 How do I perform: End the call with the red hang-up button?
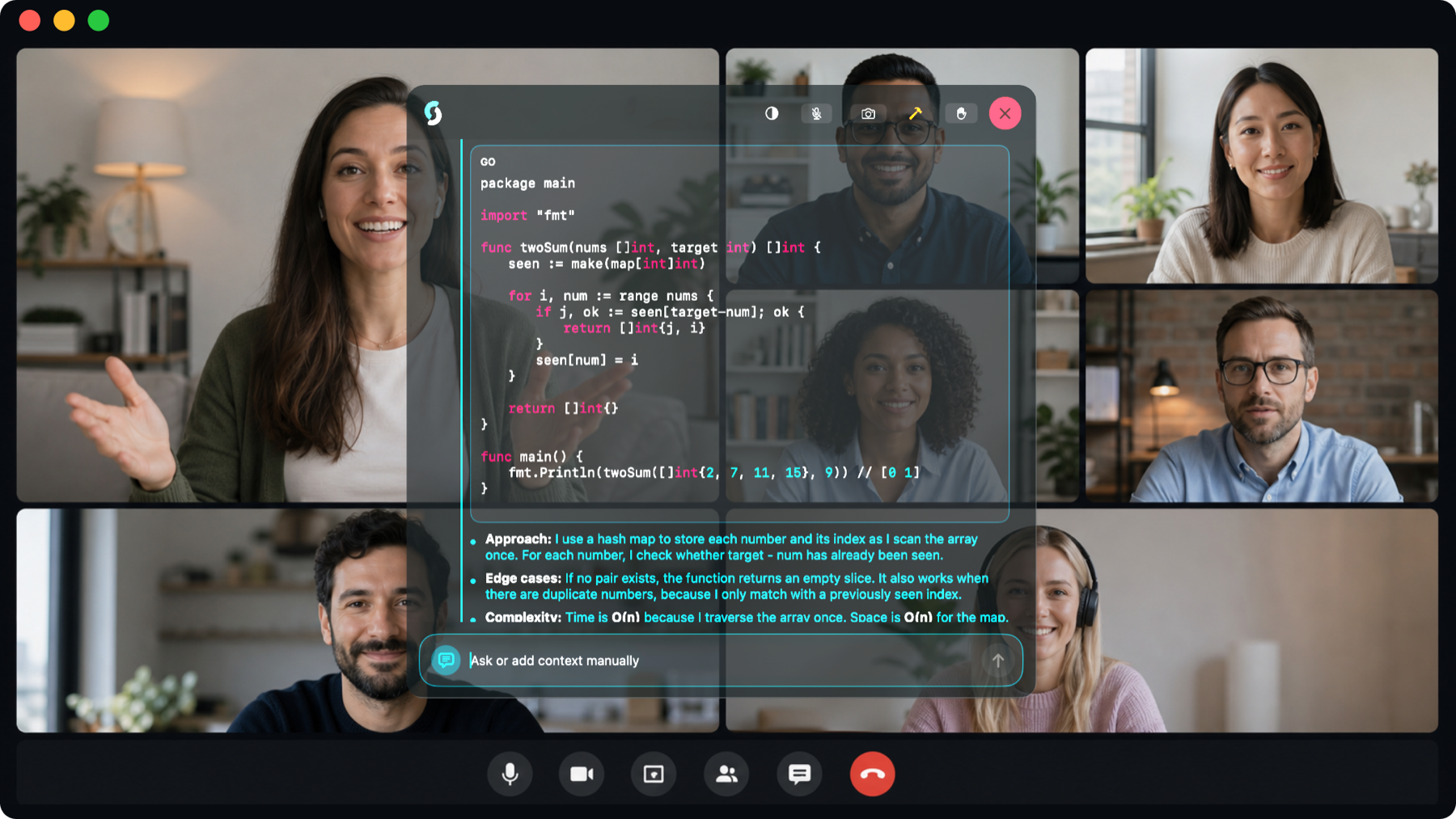click(x=872, y=774)
